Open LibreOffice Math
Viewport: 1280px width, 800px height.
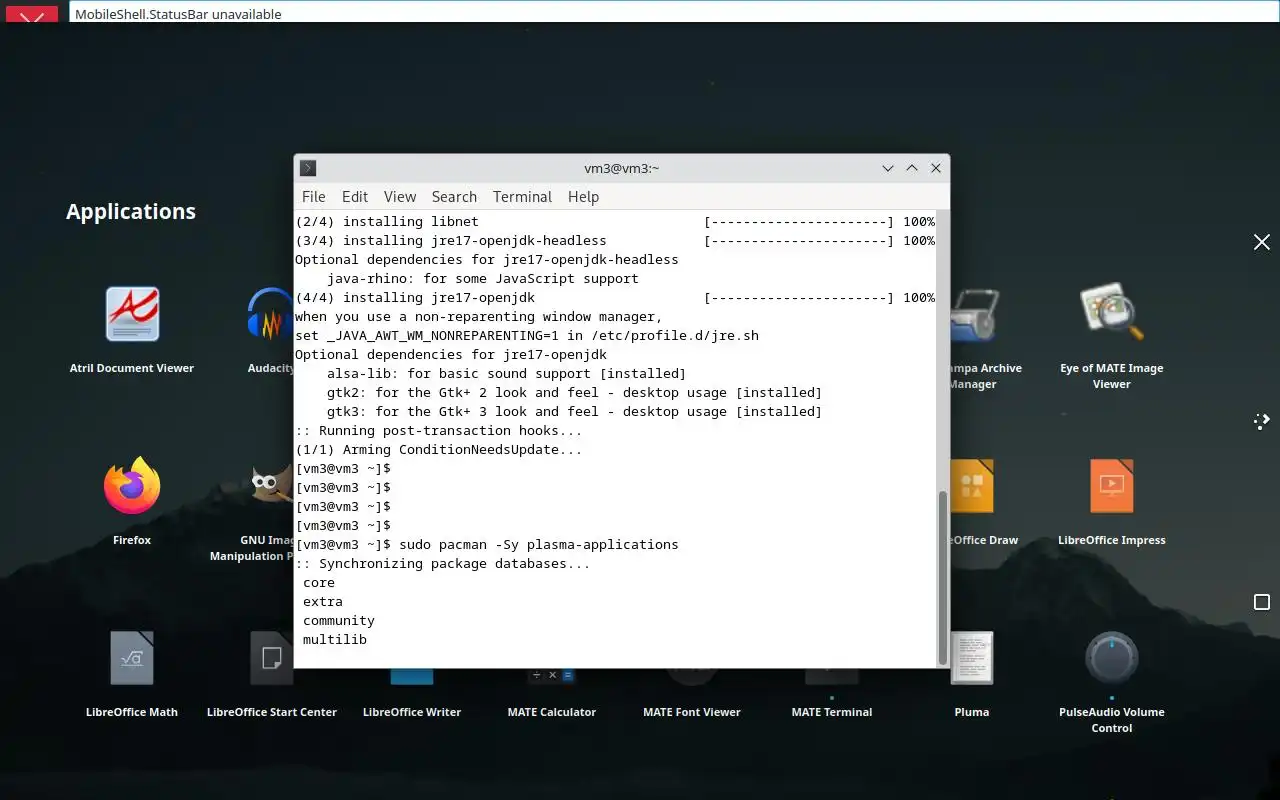[132, 658]
